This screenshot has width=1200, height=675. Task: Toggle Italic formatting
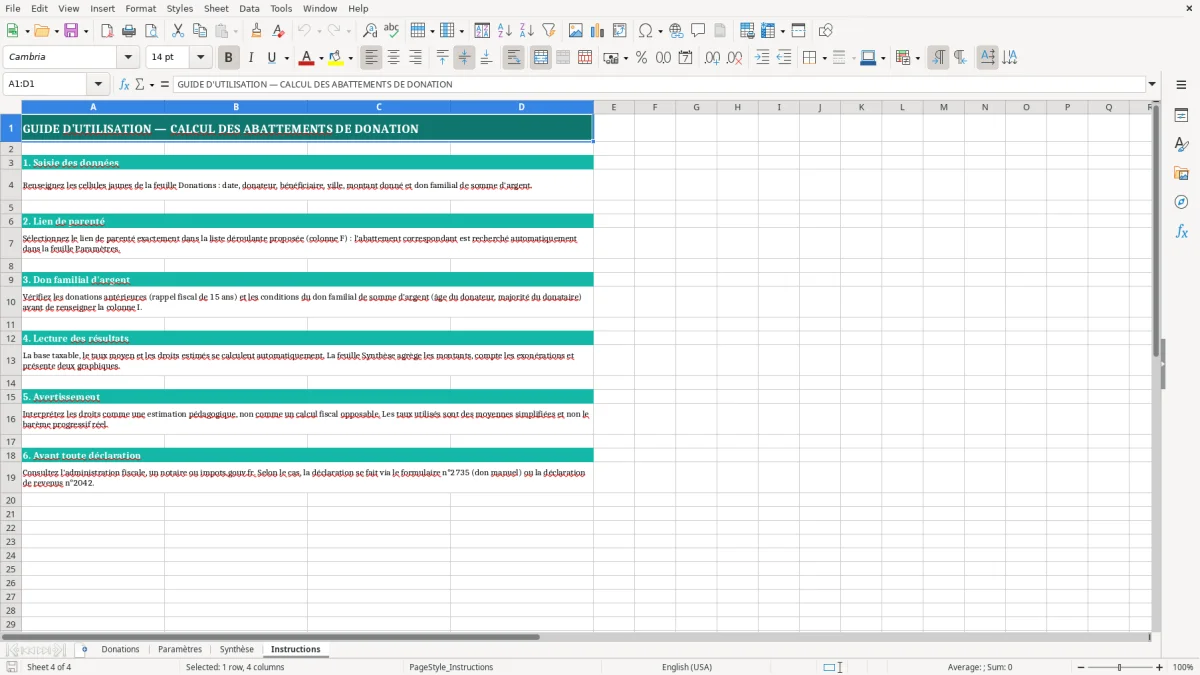point(250,57)
